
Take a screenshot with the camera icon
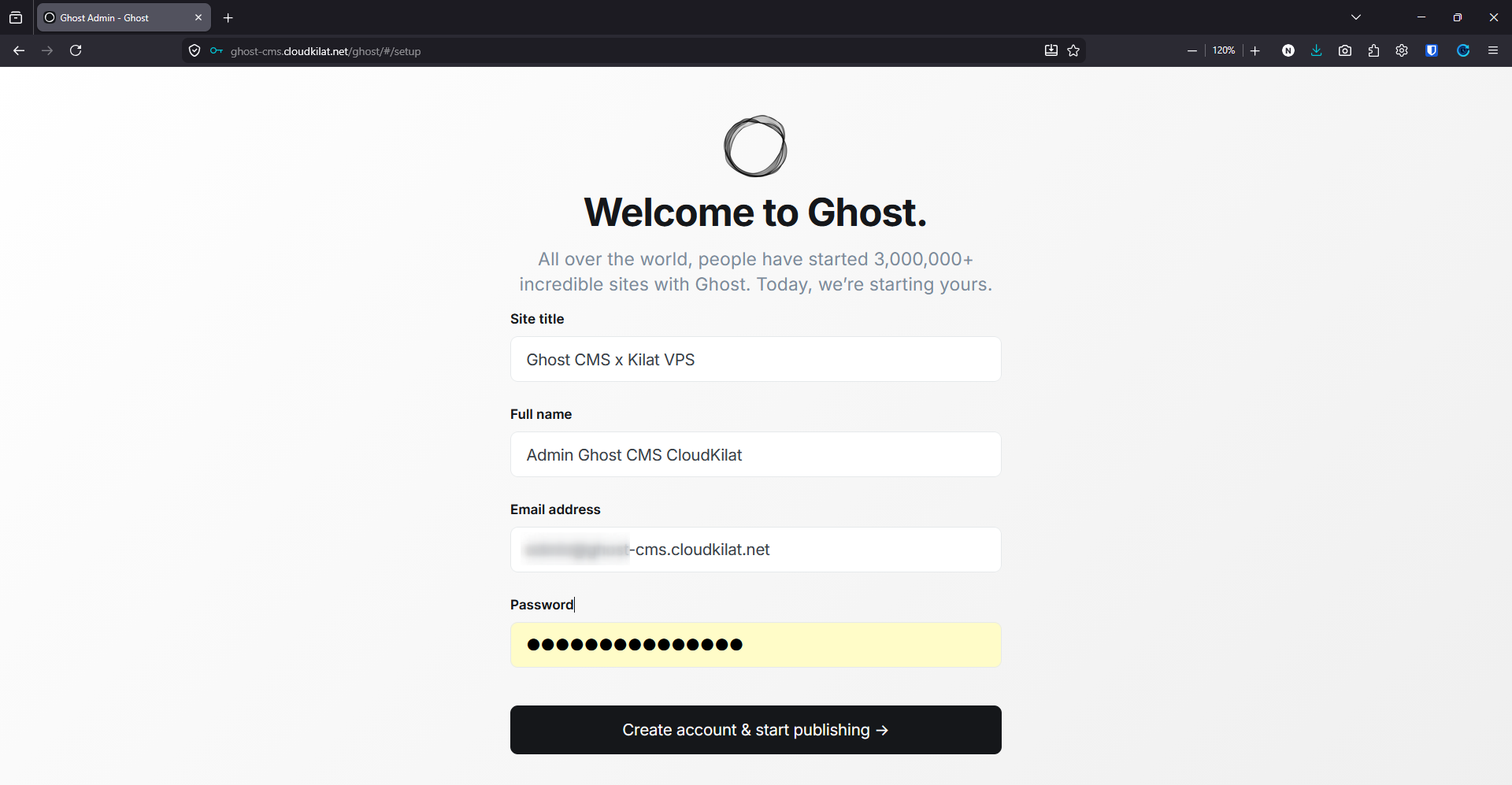tap(1345, 50)
